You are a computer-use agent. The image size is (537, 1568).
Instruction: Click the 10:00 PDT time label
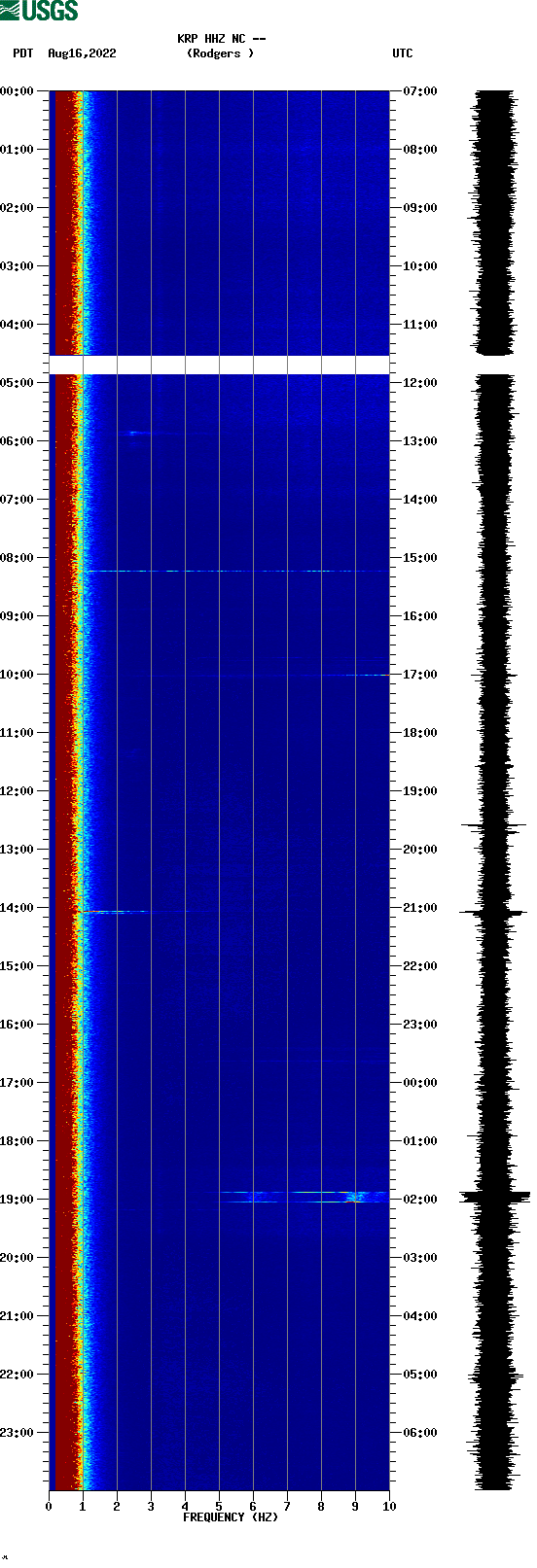click(x=17, y=675)
